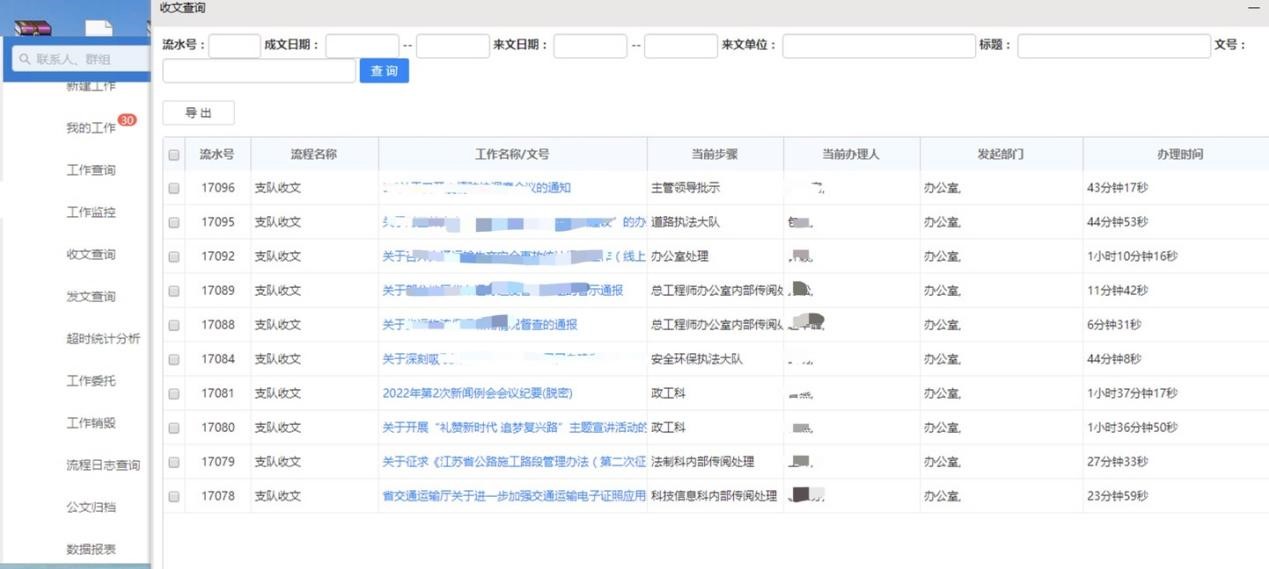Click the document icon at top left
The height and width of the screenshot is (569, 1269).
tap(99, 29)
